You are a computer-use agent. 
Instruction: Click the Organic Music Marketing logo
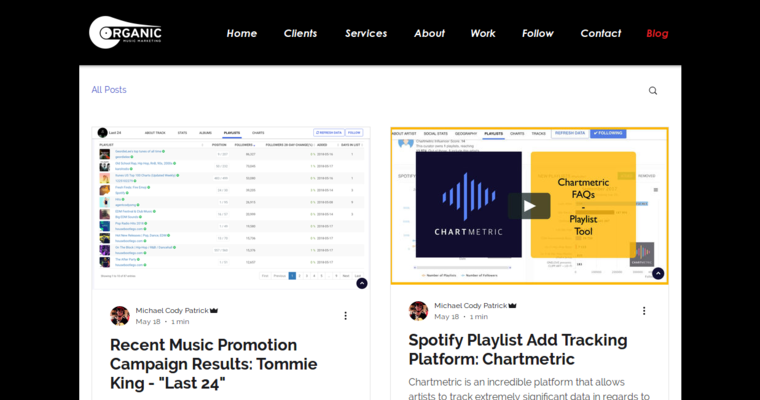(125, 32)
